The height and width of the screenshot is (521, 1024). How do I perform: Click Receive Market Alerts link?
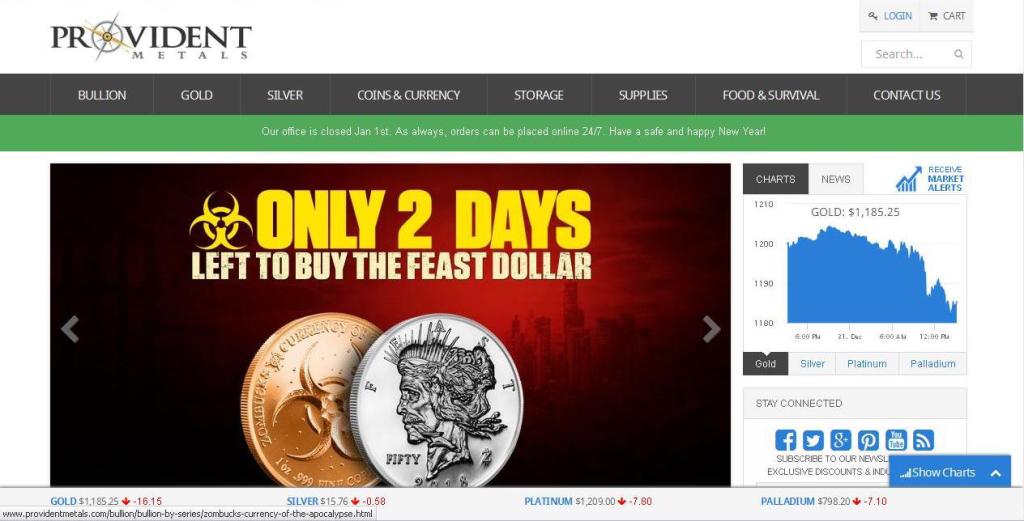[930, 178]
